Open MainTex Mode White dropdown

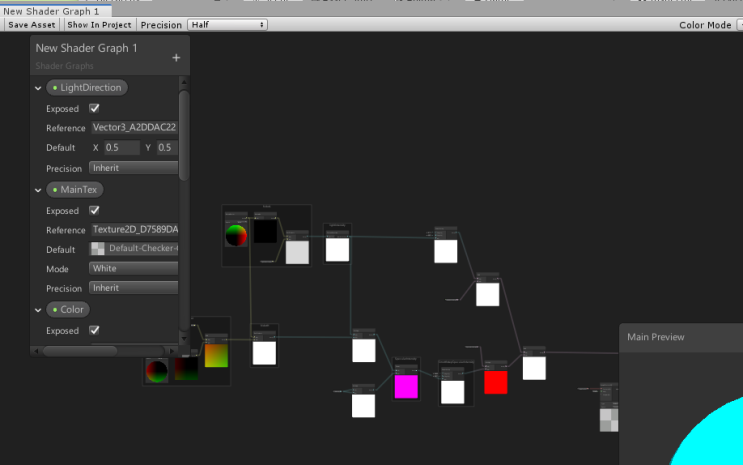[134, 268]
